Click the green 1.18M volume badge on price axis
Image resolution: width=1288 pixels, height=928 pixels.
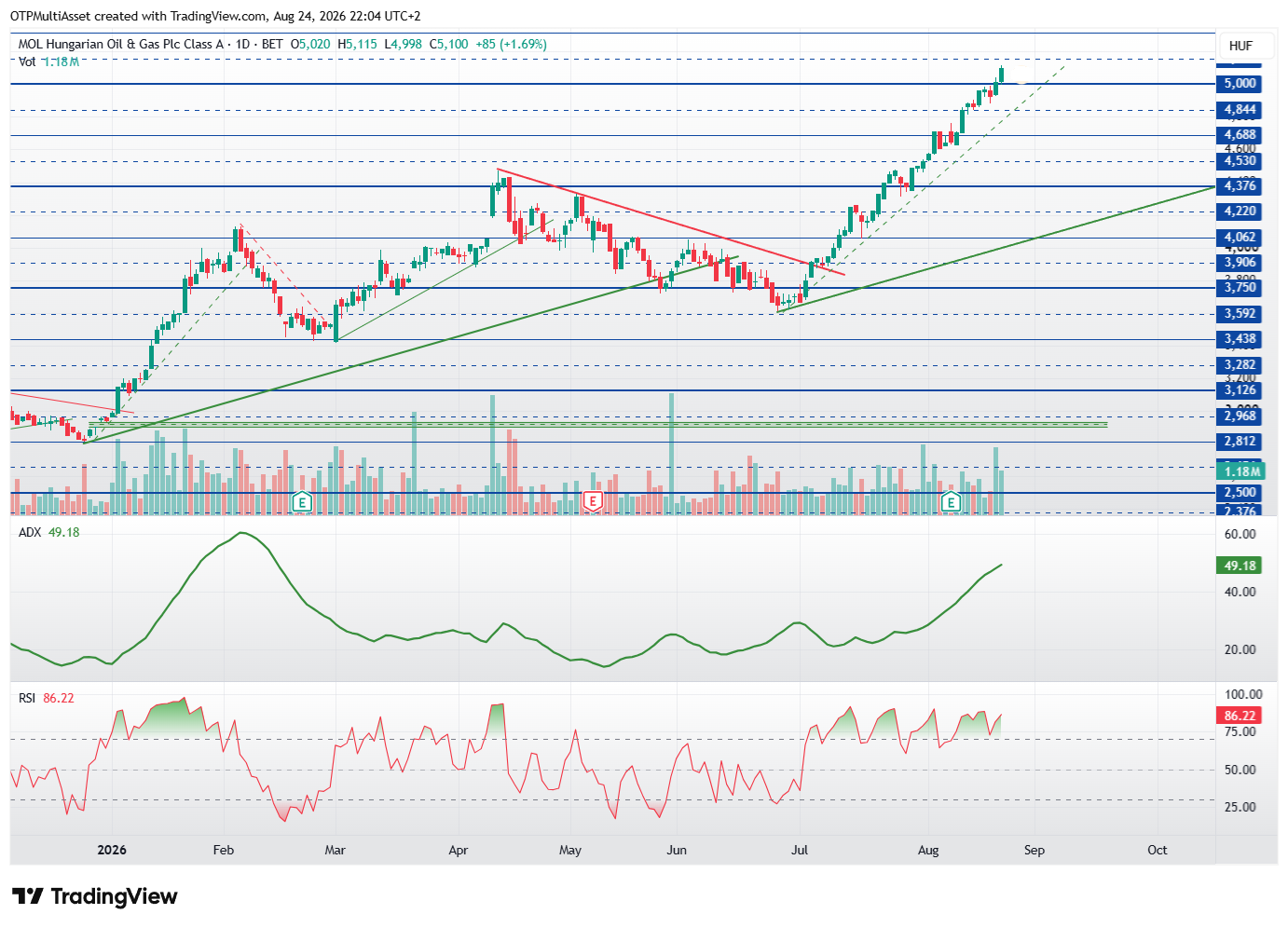pos(1240,471)
